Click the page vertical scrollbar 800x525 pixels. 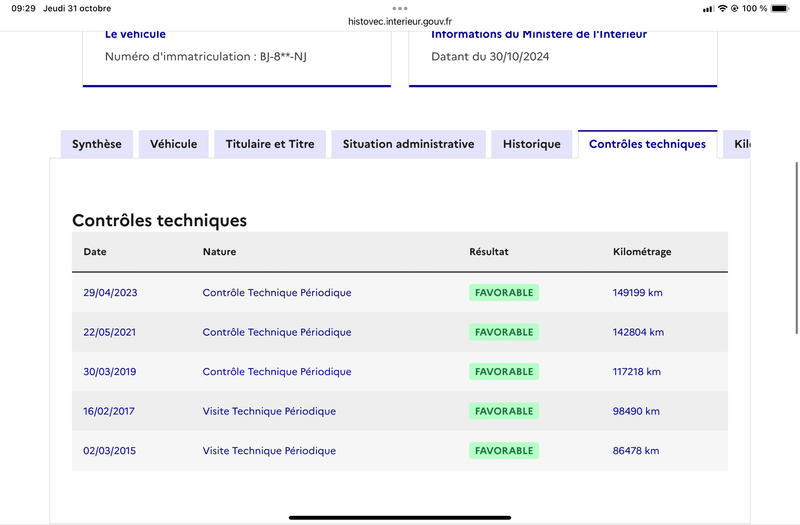click(796, 248)
